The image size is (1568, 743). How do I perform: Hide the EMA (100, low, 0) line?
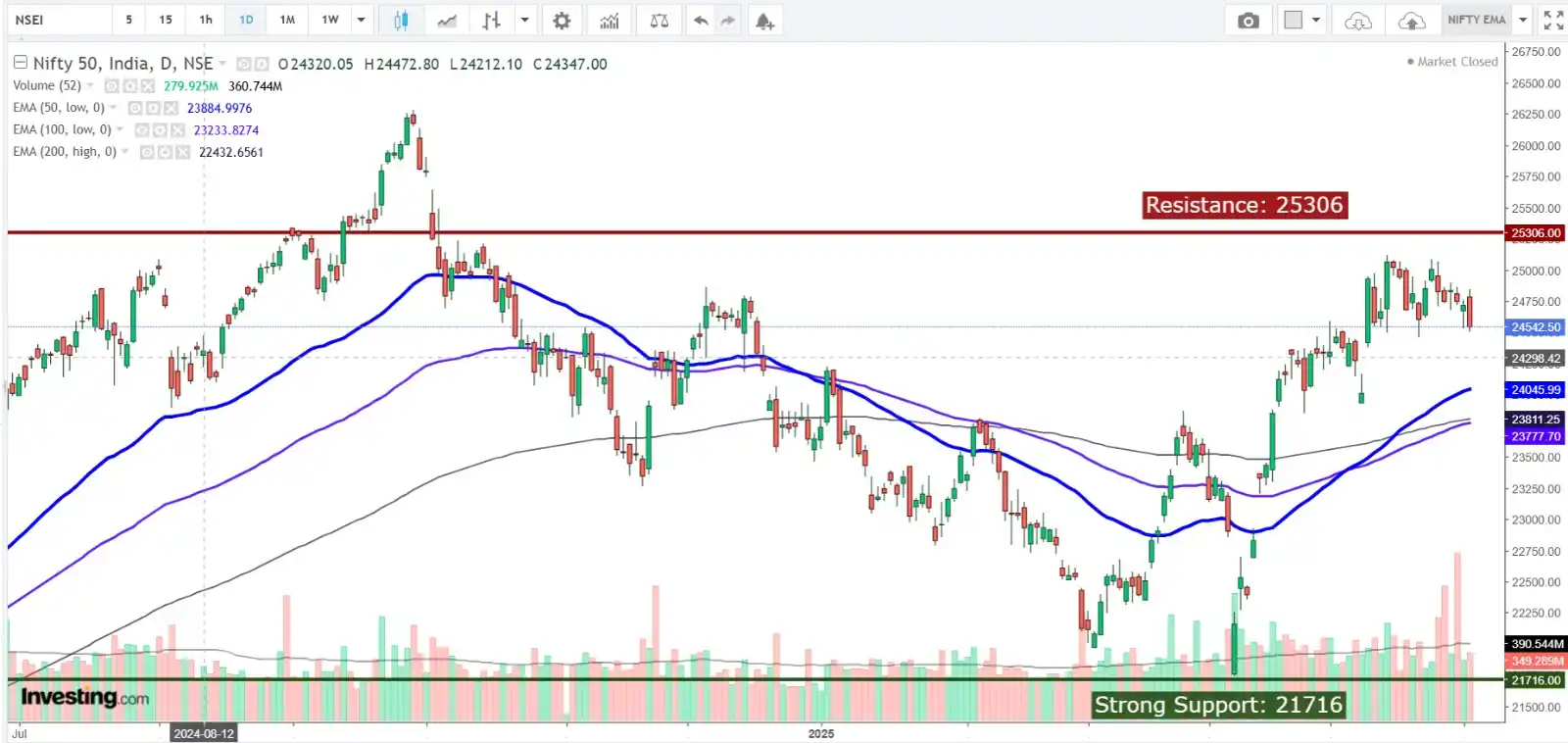(142, 130)
